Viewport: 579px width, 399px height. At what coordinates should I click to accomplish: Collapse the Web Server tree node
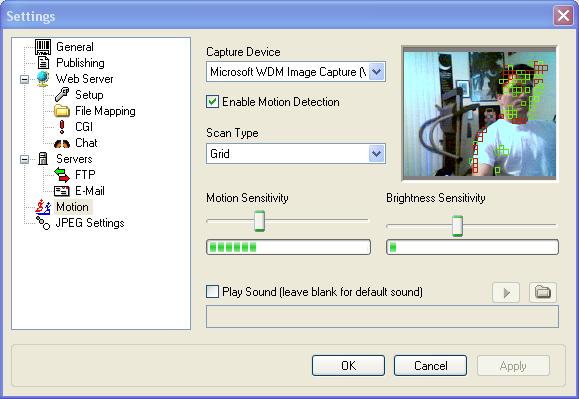coord(24,79)
